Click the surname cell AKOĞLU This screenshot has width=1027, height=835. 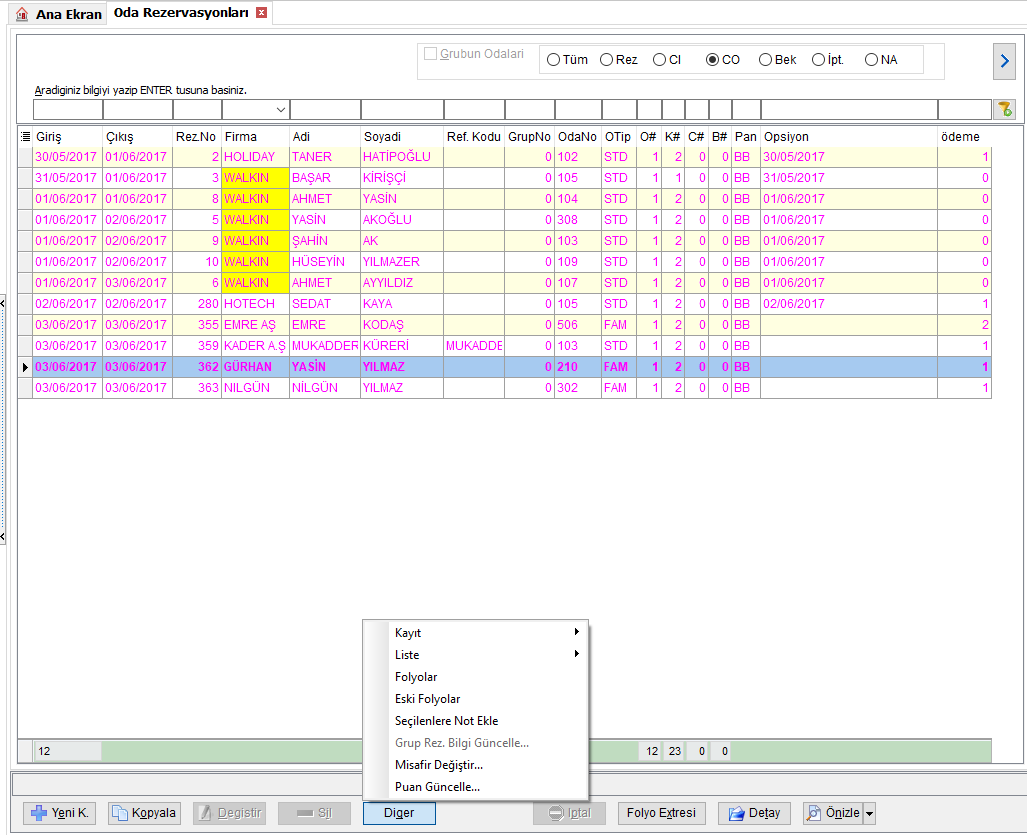[x=402, y=219]
